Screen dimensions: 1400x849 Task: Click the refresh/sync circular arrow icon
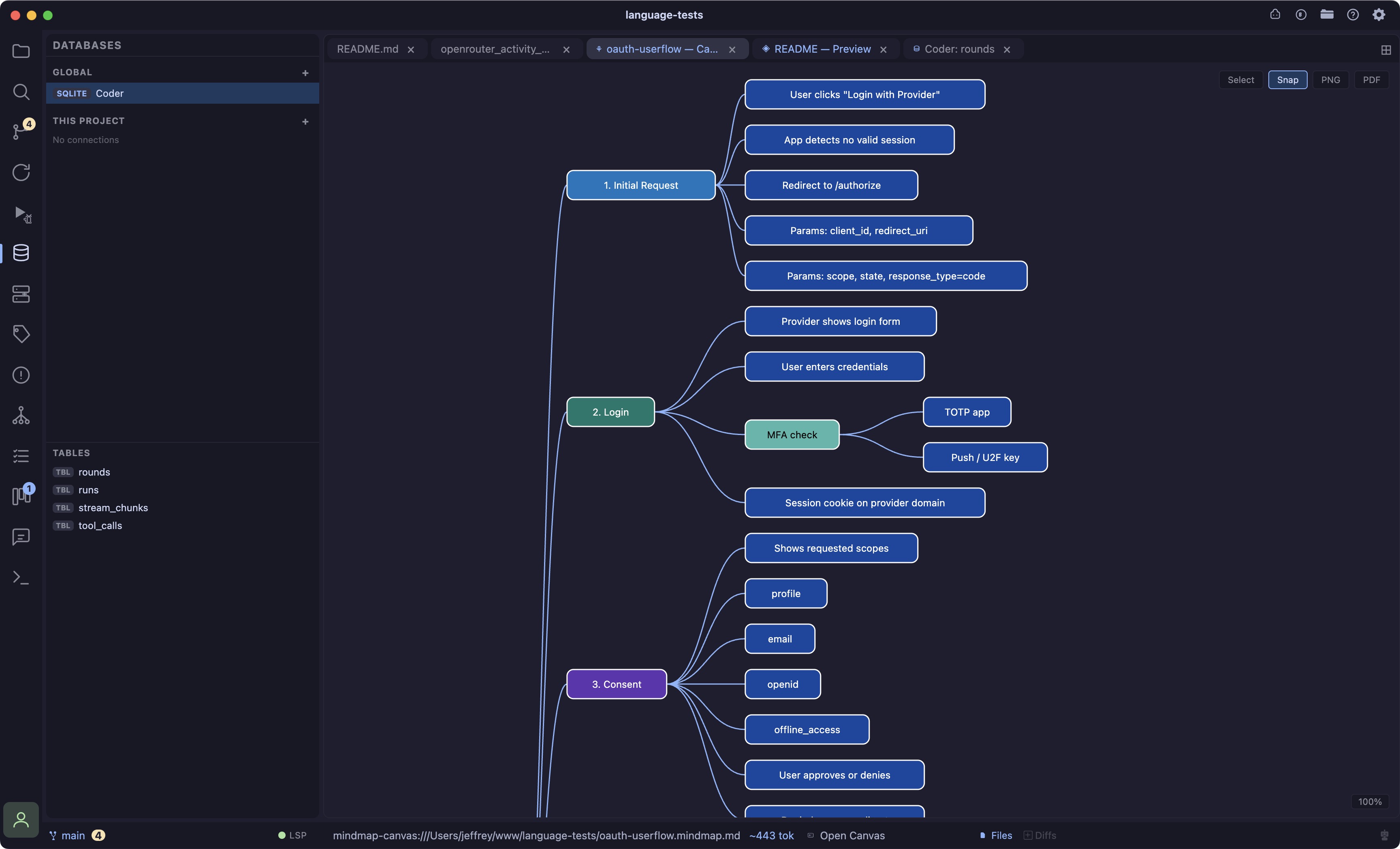pos(21,172)
